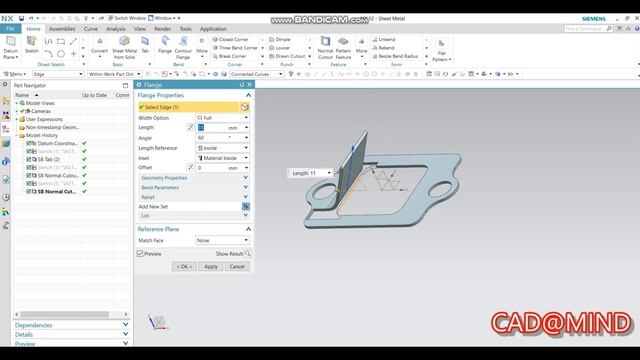Open the Menu button

(x=15, y=74)
